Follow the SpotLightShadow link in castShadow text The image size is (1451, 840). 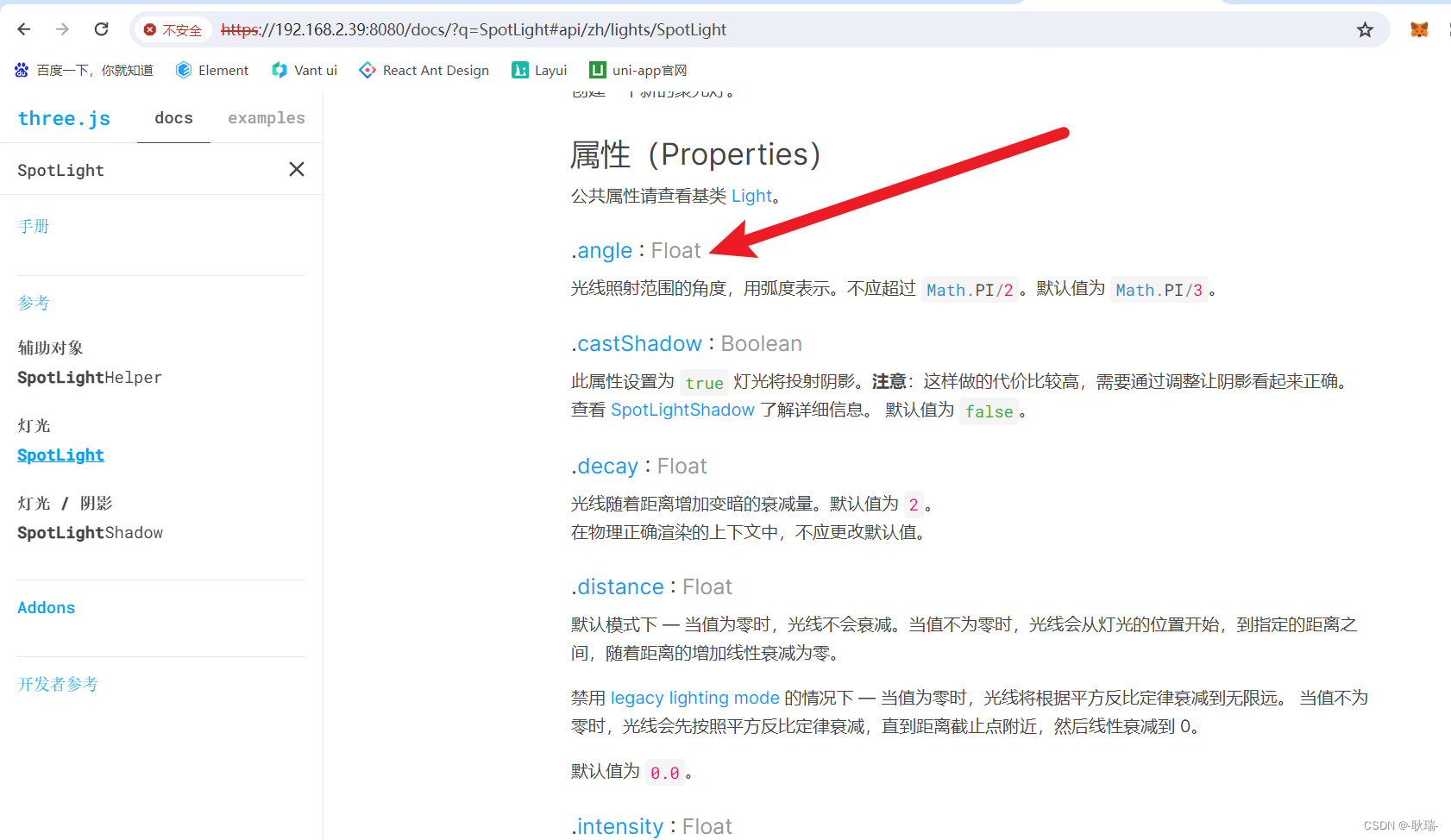(682, 410)
